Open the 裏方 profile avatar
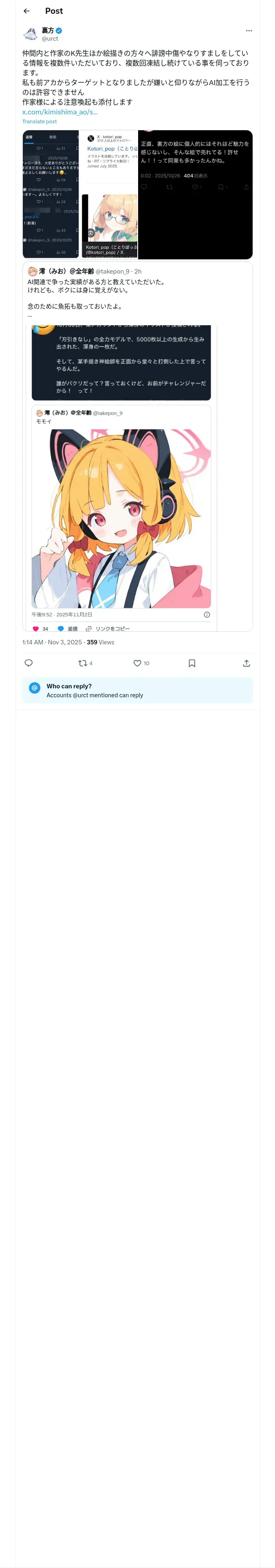 [31, 34]
